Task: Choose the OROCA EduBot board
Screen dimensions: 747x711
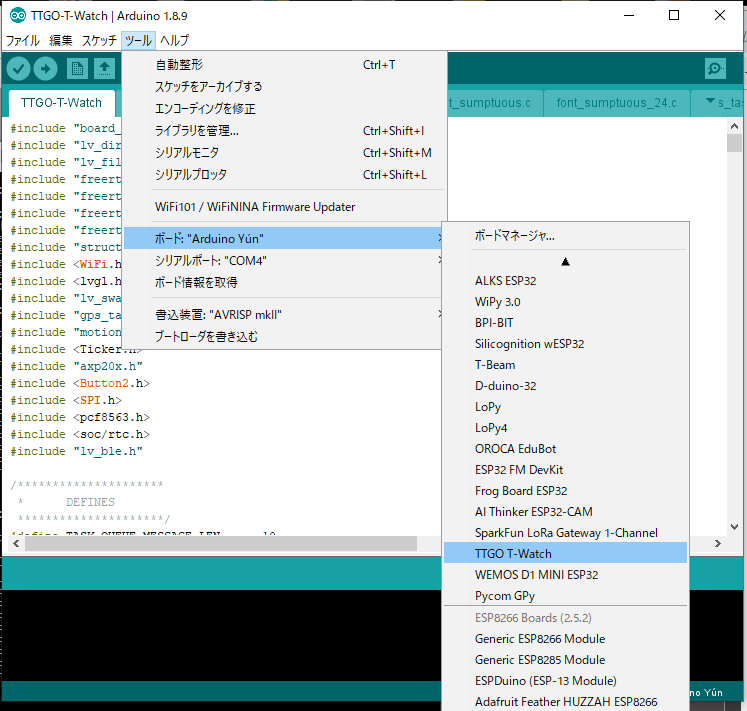Action: (565, 448)
